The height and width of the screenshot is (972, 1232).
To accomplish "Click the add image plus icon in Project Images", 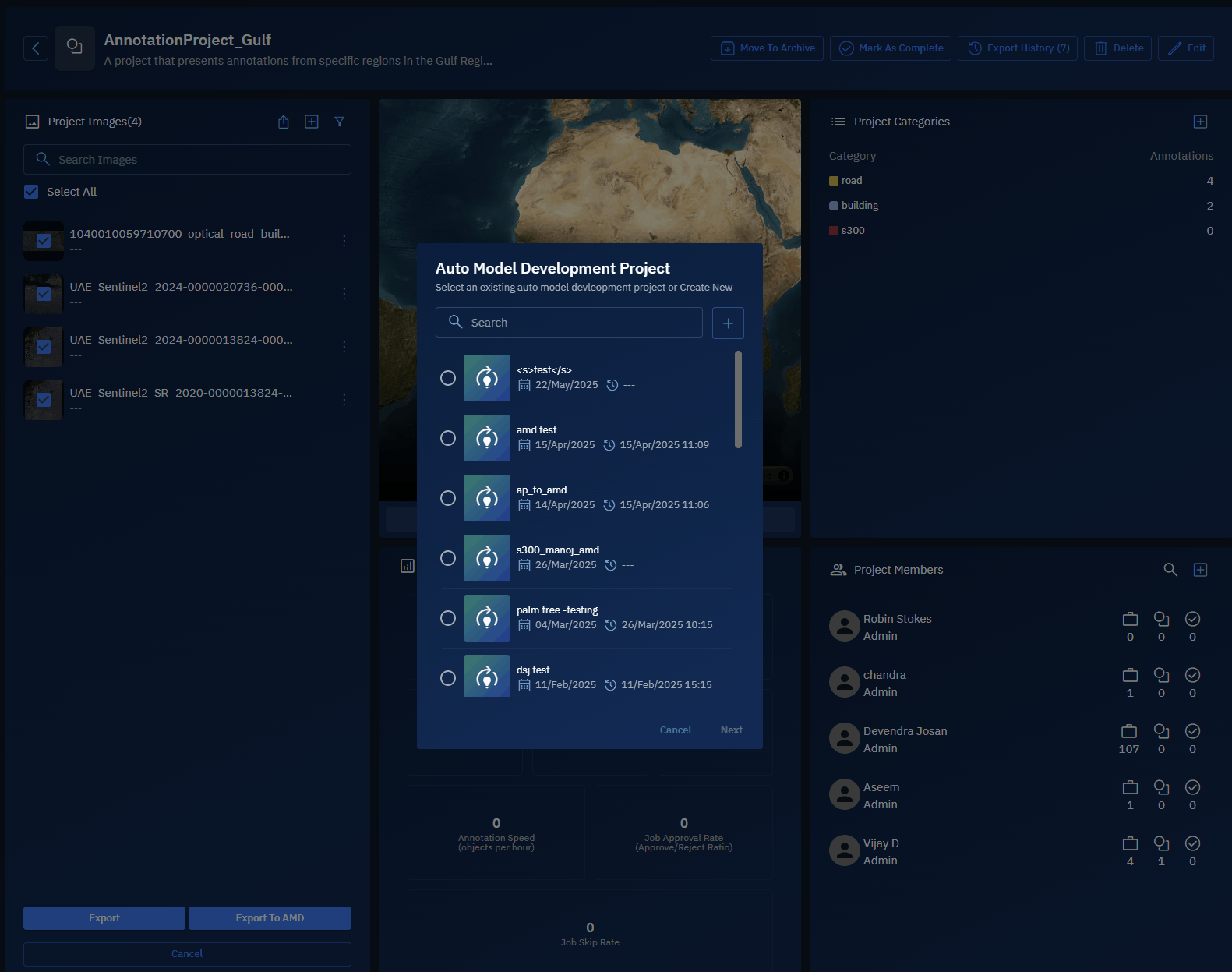I will [312, 122].
